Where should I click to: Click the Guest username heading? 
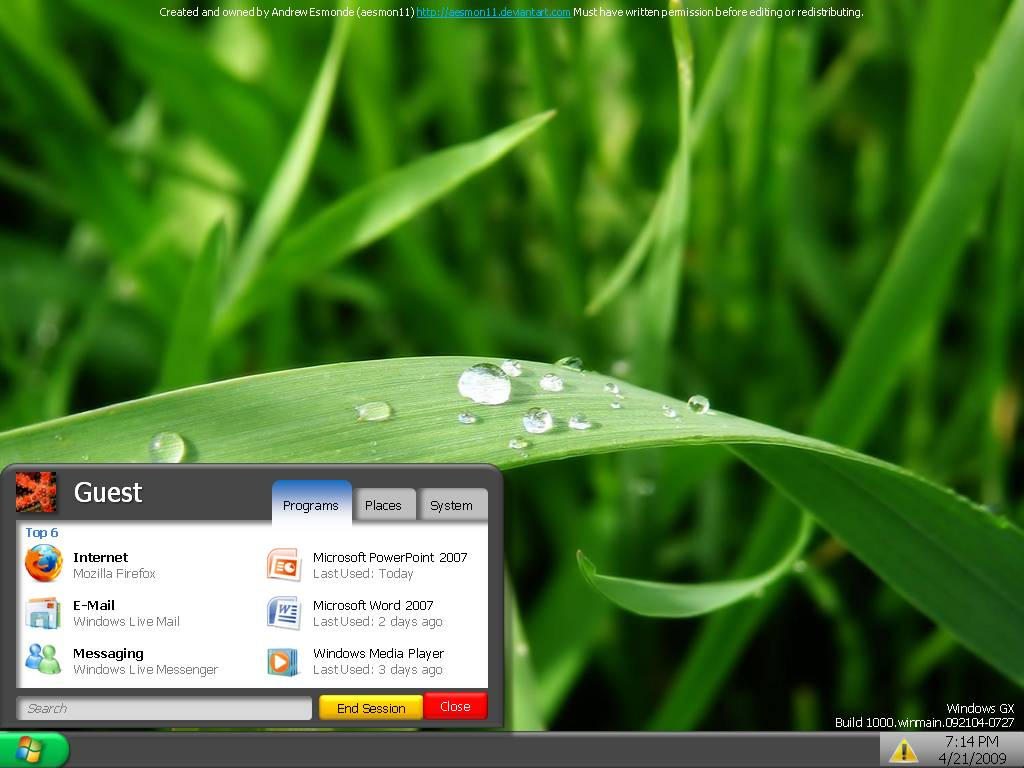coord(107,492)
